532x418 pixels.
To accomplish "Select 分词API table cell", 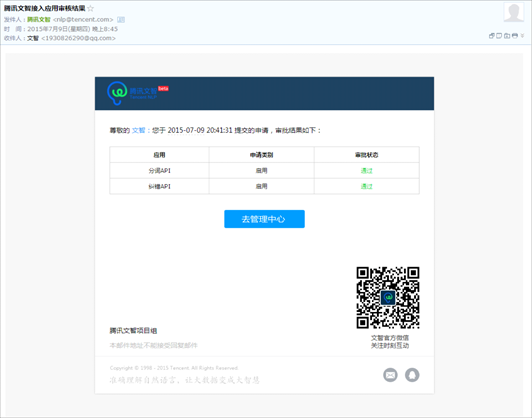I will pyautogui.click(x=159, y=171).
